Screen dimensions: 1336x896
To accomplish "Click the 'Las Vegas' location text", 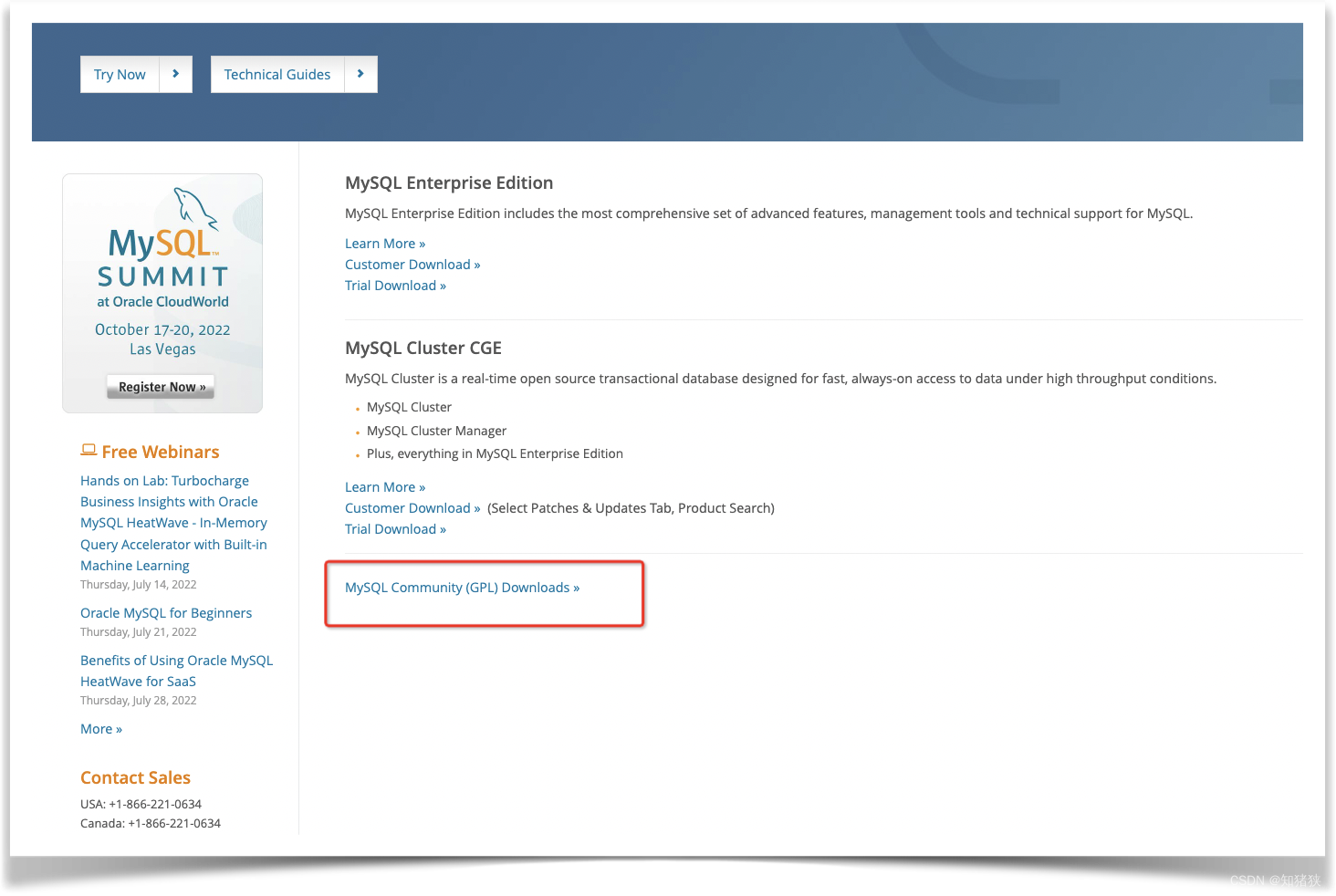I will 162,349.
